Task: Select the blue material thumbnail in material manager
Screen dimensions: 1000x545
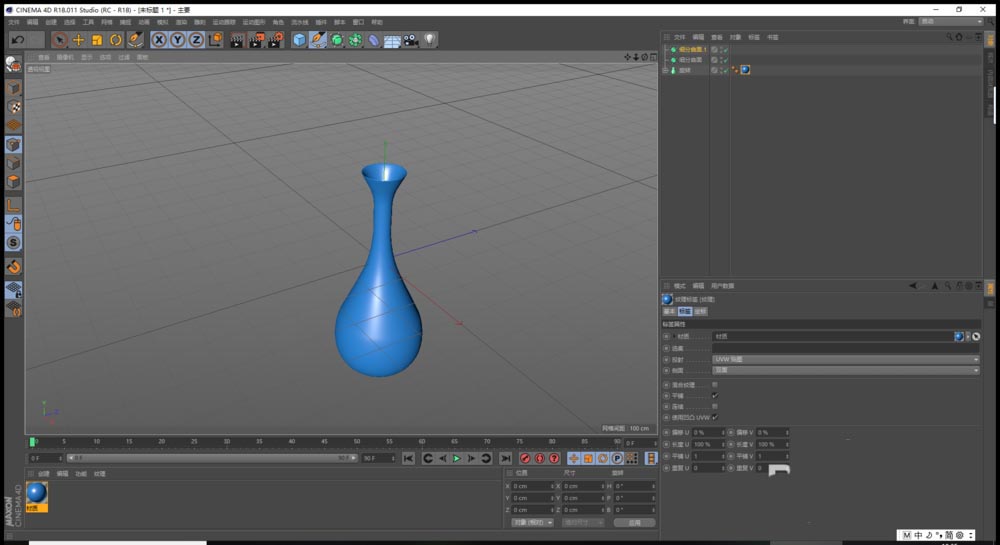Action: pos(37,493)
